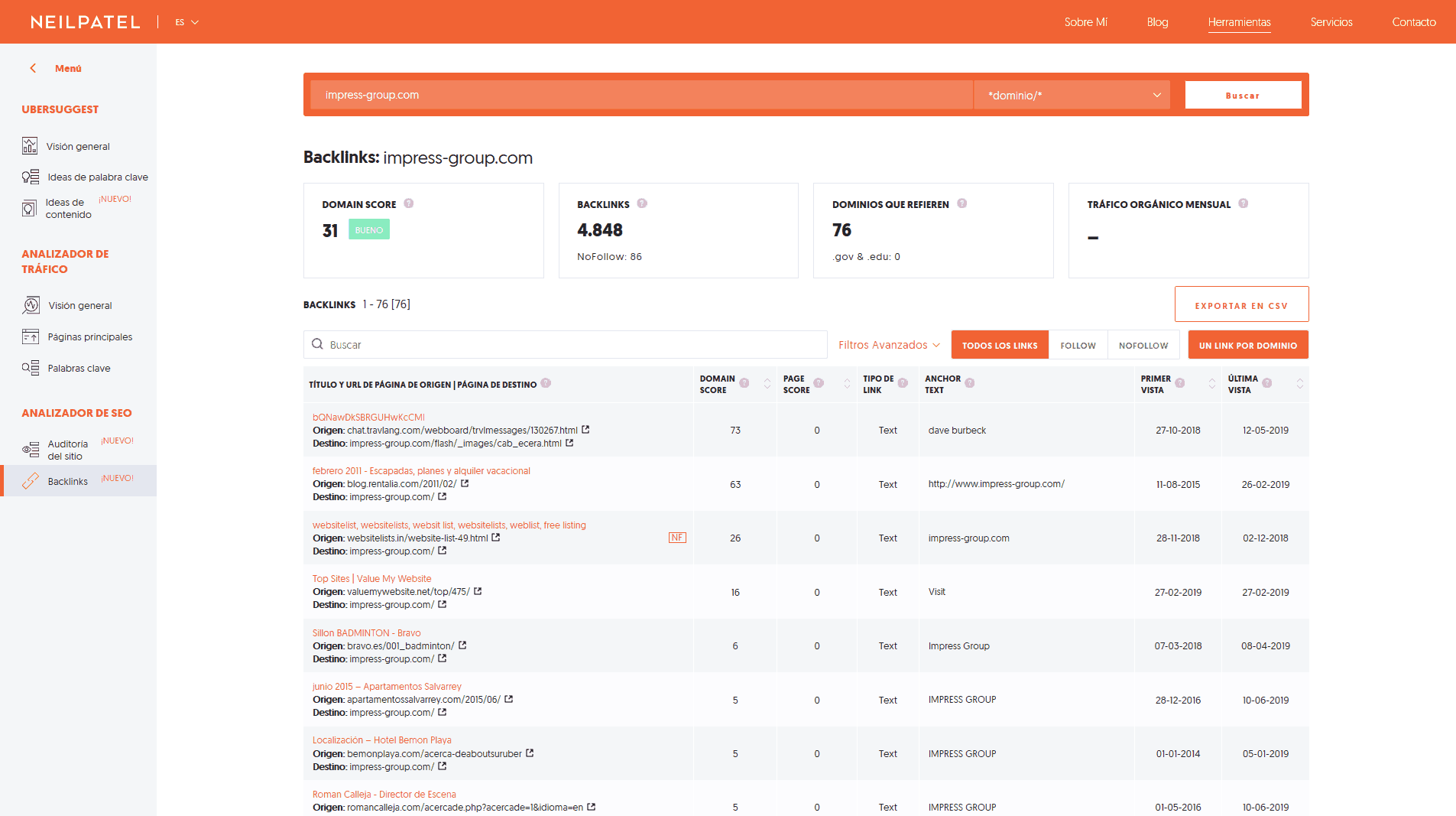Click the Buscar button

pyautogui.click(x=1243, y=95)
